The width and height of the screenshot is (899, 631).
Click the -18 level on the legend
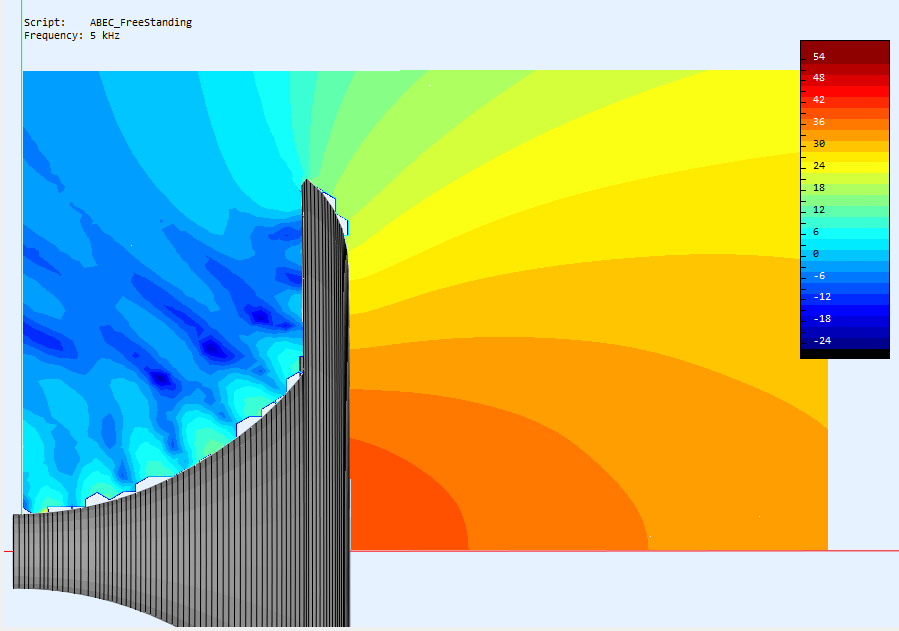(x=822, y=319)
